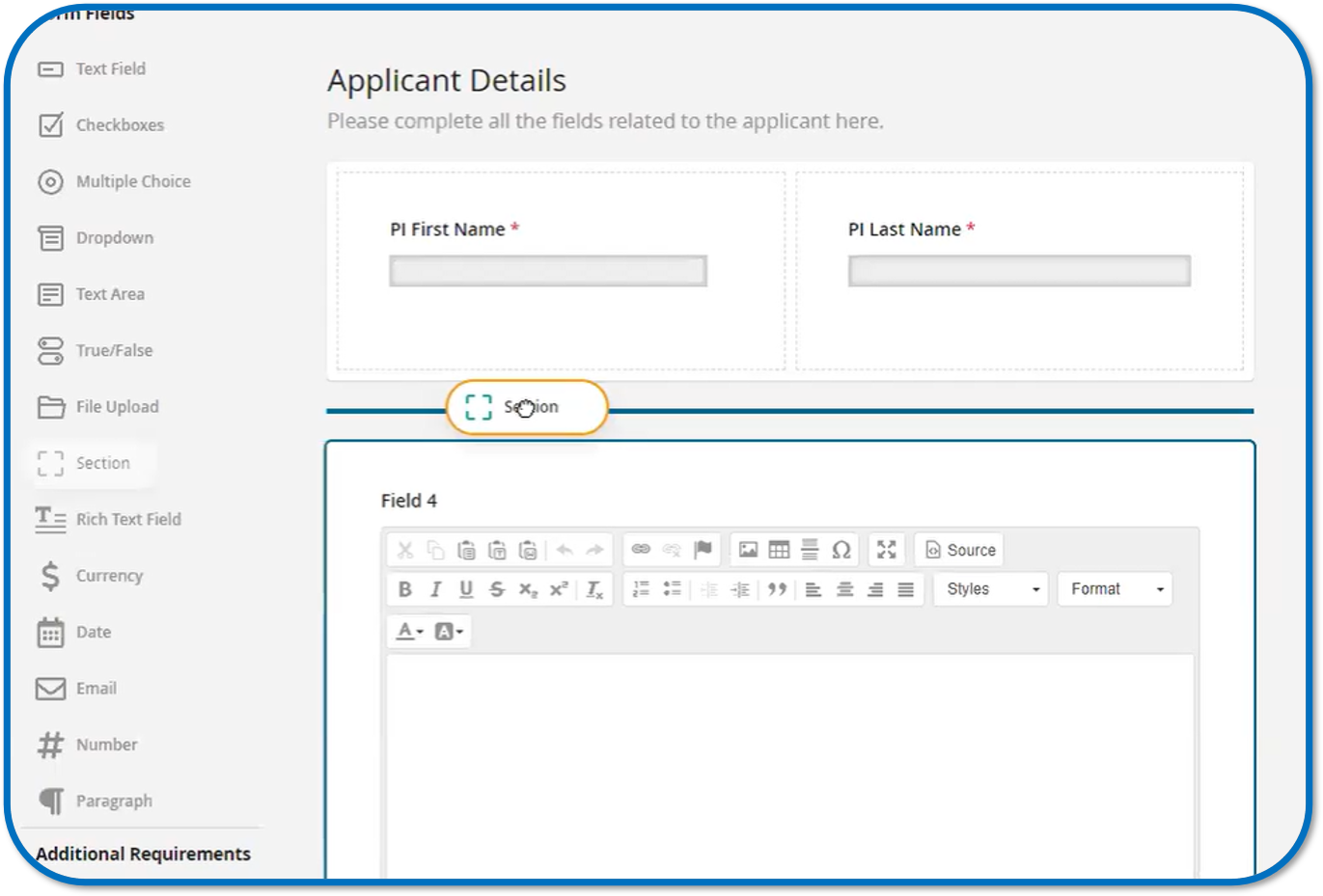
Task: Apply superscript formatting
Action: point(558,589)
